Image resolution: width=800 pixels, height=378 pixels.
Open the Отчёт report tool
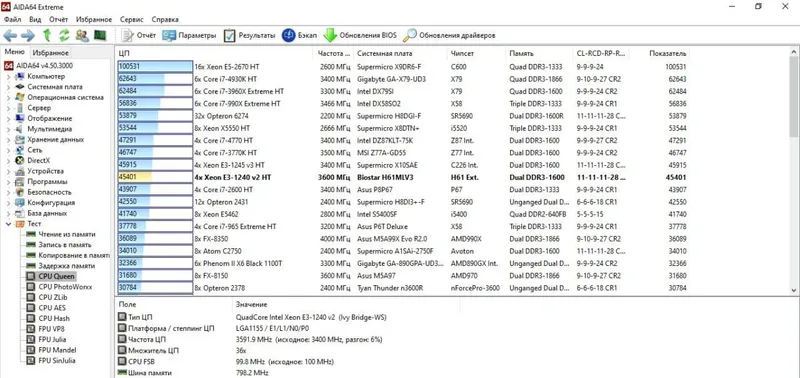tap(139, 35)
